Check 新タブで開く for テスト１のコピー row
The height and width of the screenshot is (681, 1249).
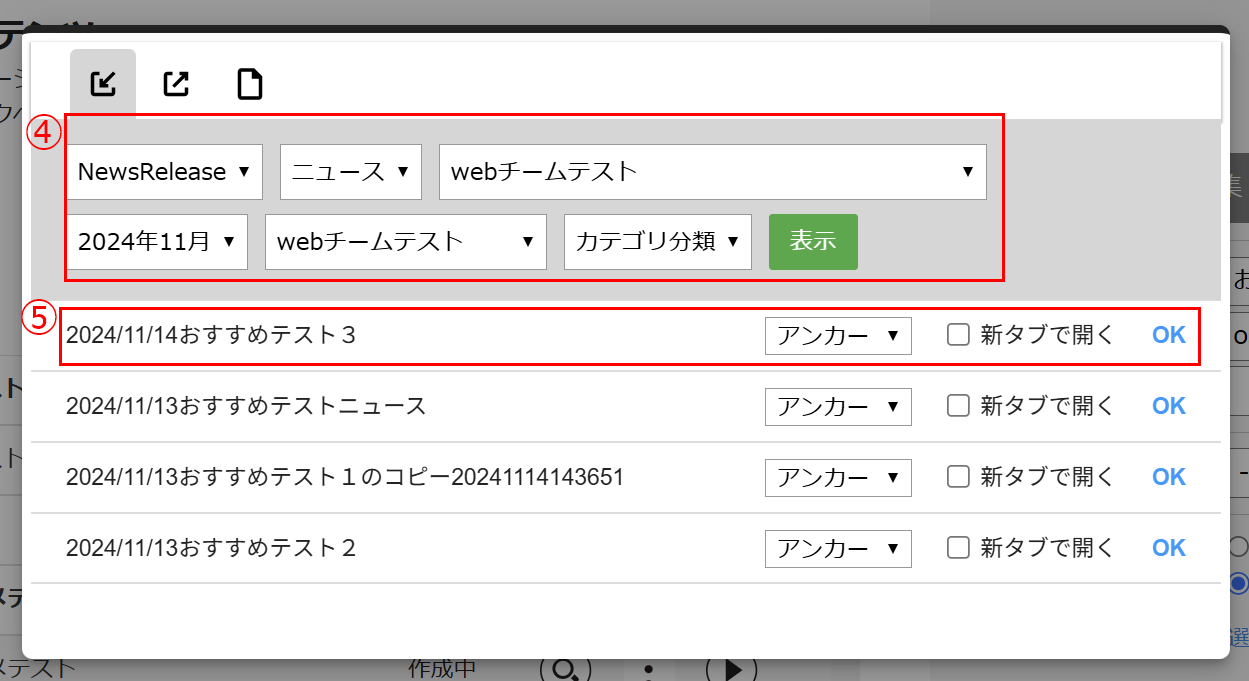pyautogui.click(x=958, y=477)
